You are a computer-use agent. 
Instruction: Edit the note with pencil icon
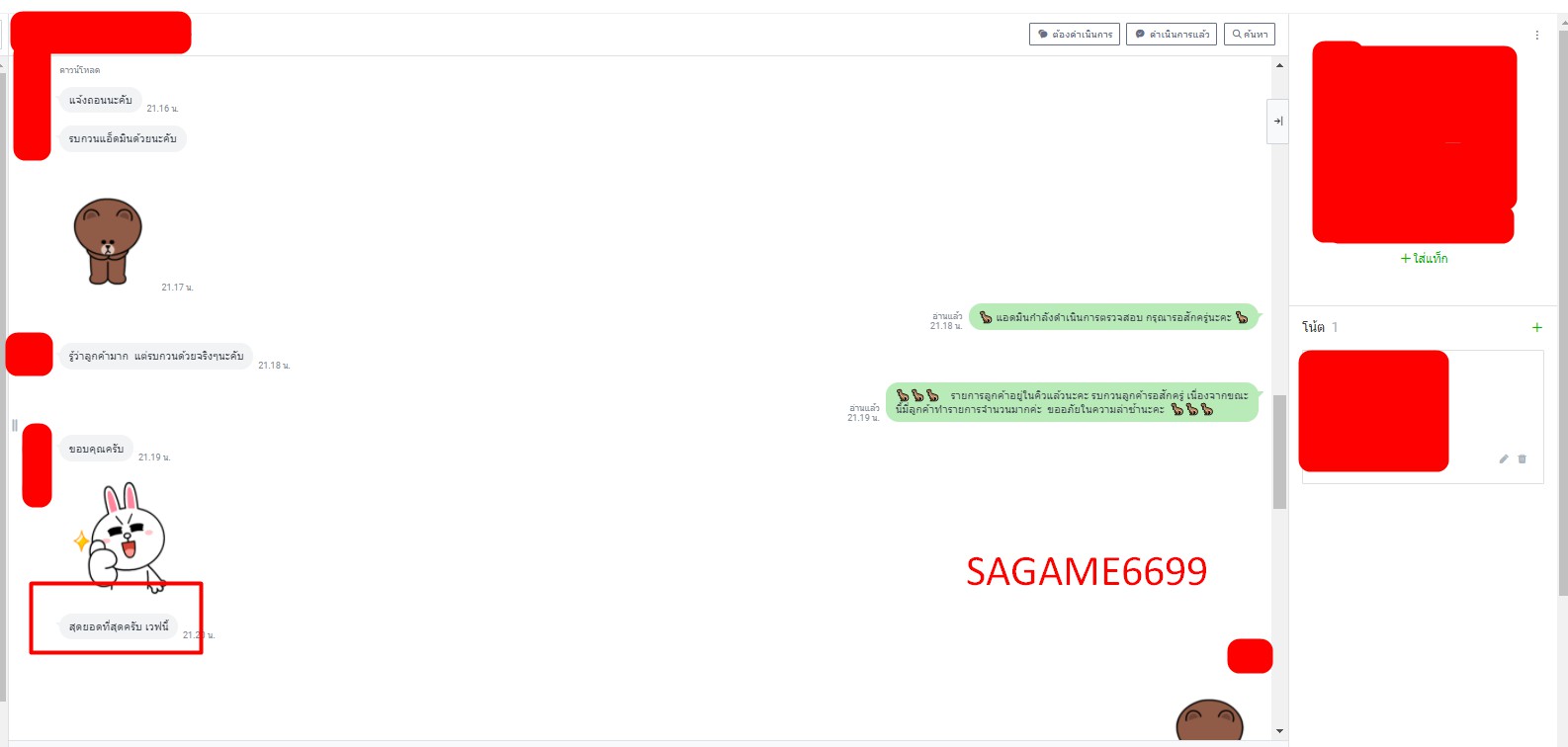click(x=1504, y=459)
